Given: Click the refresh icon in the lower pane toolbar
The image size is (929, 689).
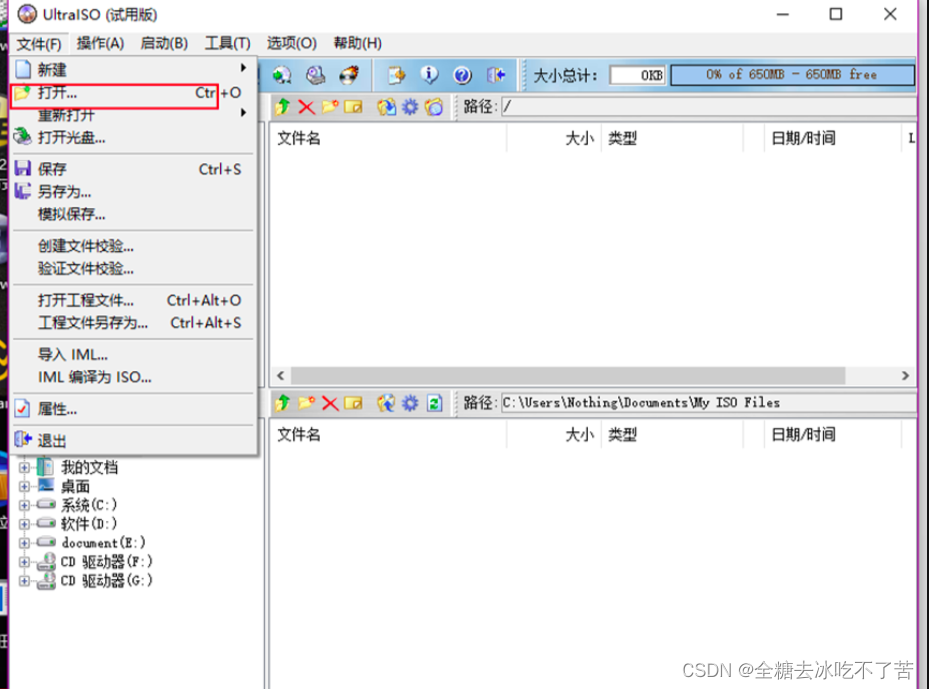Looking at the screenshot, I should pyautogui.click(x=434, y=403).
